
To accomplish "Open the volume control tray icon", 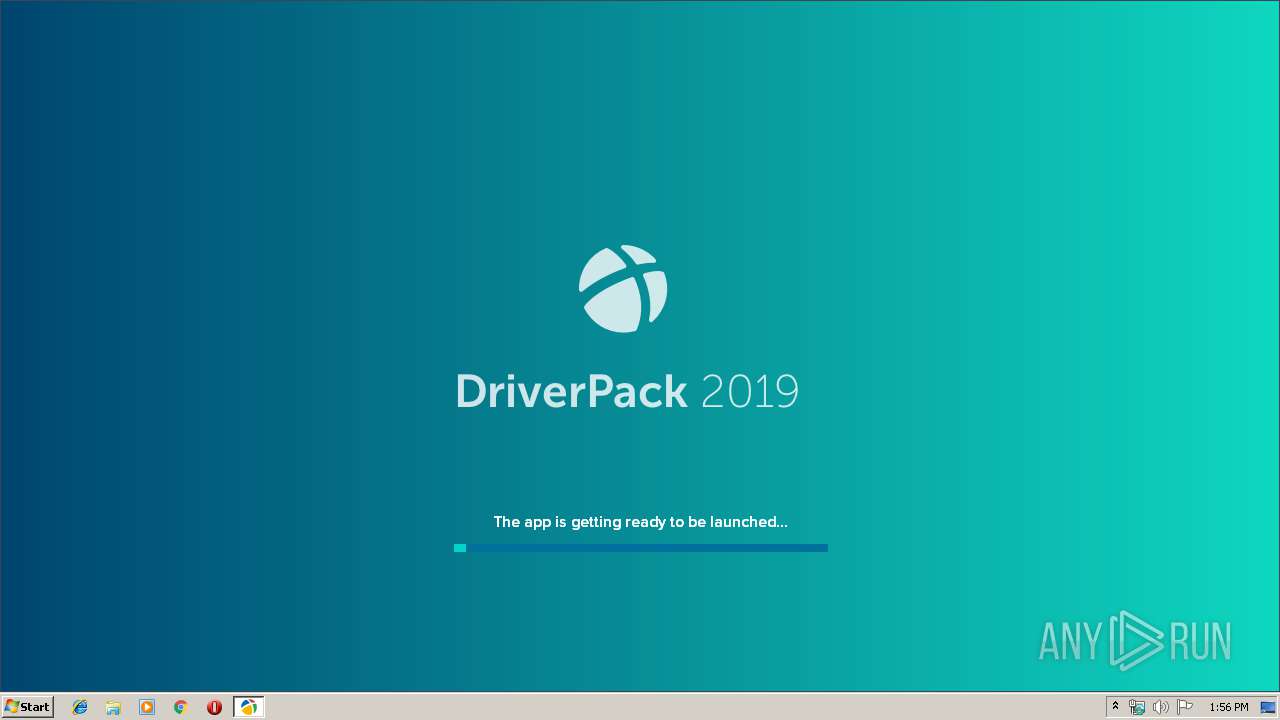I will [1160, 707].
